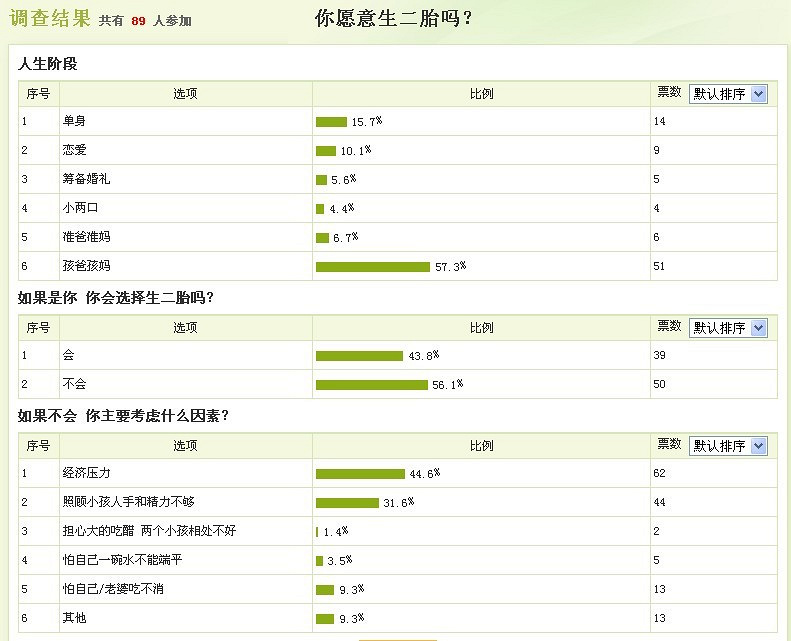Click the 57.3% bar for 孩爸孩妈

[x=373, y=267]
